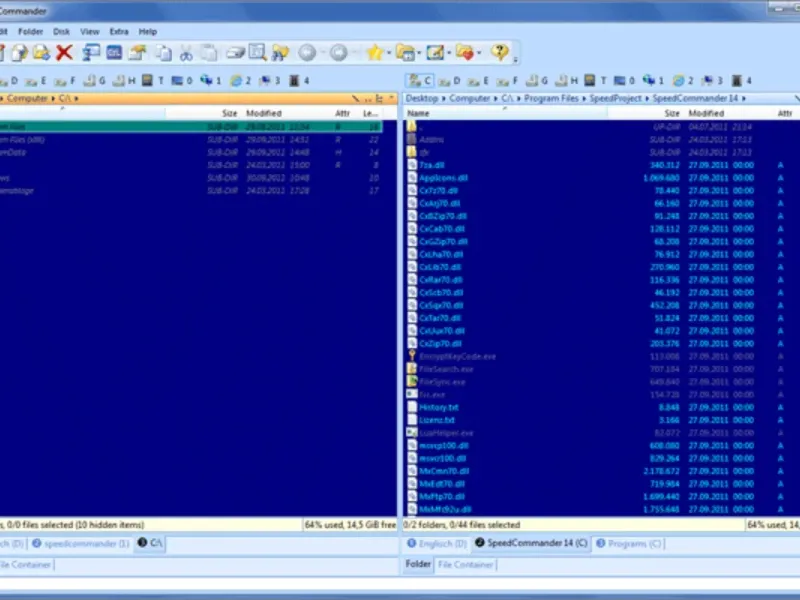This screenshot has width=800, height=600.
Task: Open the Disk menu
Action: [61, 32]
